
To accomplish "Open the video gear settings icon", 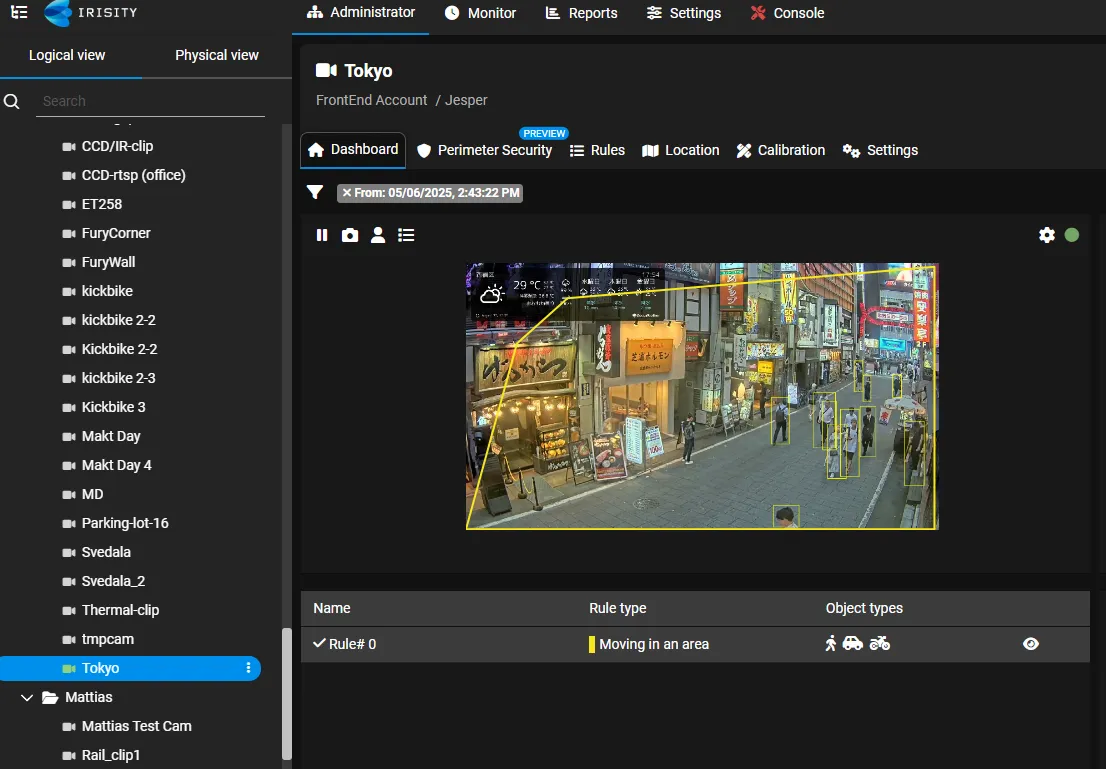I will click(x=1047, y=235).
